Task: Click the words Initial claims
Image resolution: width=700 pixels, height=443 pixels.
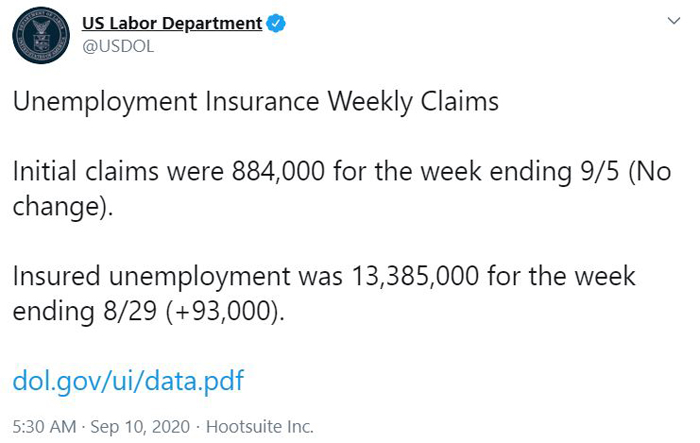Action: click(86, 171)
